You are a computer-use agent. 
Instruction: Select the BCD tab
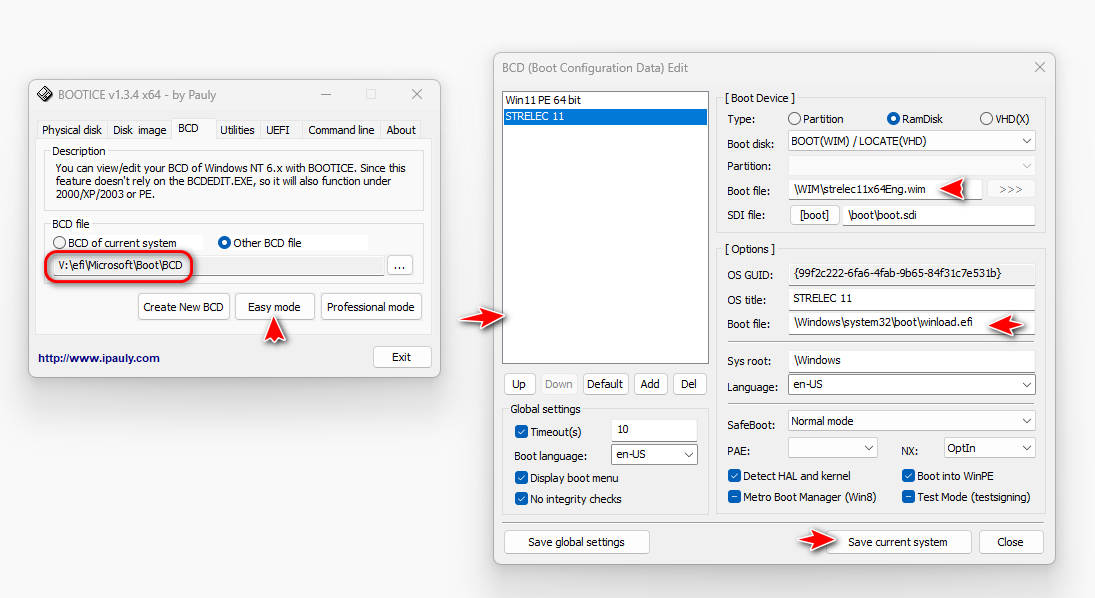[x=189, y=129]
